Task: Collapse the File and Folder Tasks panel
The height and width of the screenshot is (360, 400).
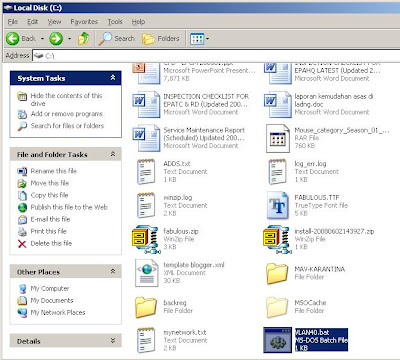Action: (x=113, y=154)
